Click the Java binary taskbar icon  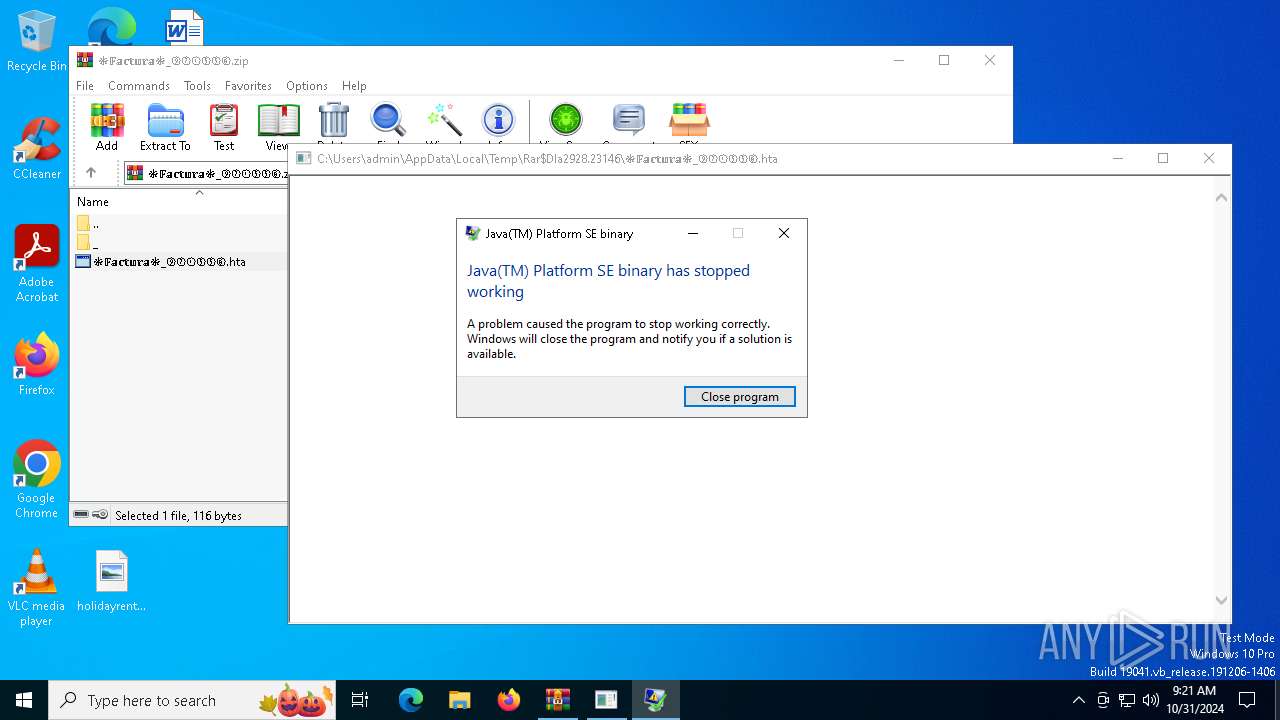[x=655, y=700]
